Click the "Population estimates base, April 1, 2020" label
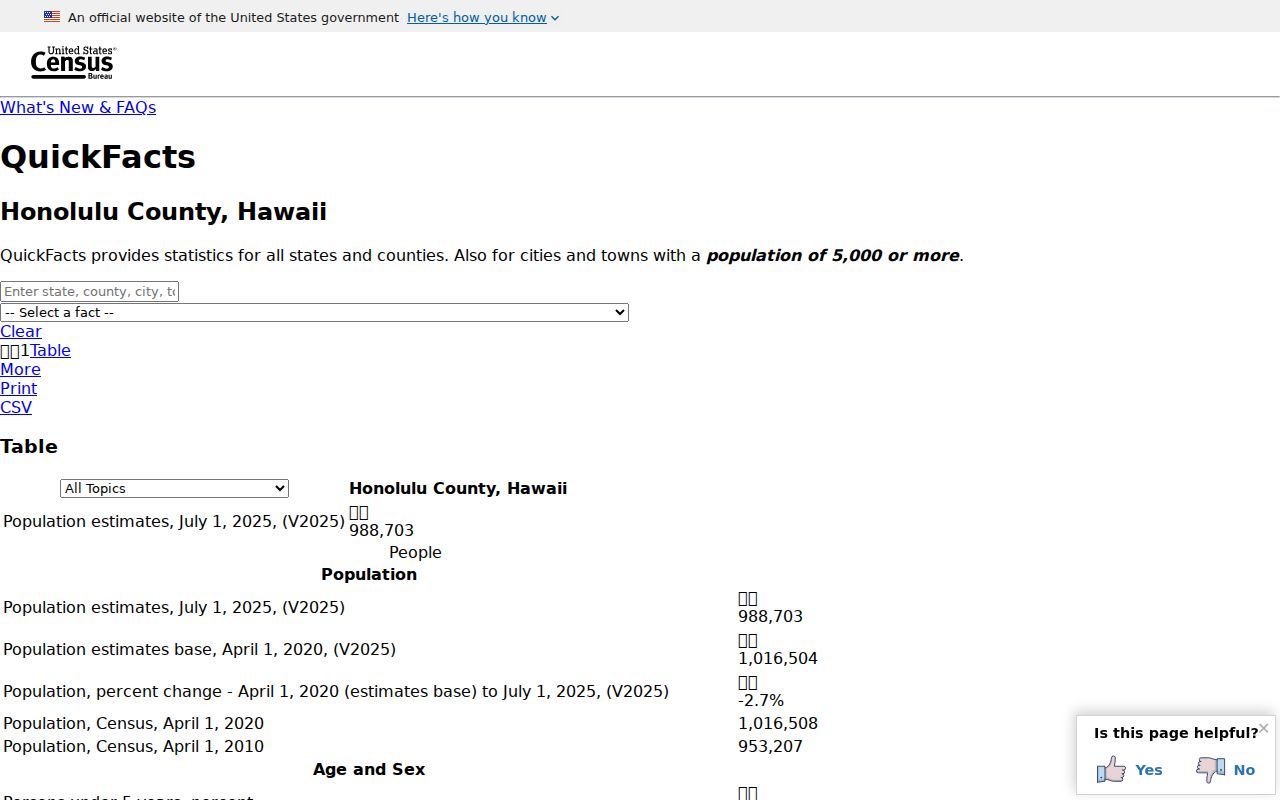 [x=199, y=649]
